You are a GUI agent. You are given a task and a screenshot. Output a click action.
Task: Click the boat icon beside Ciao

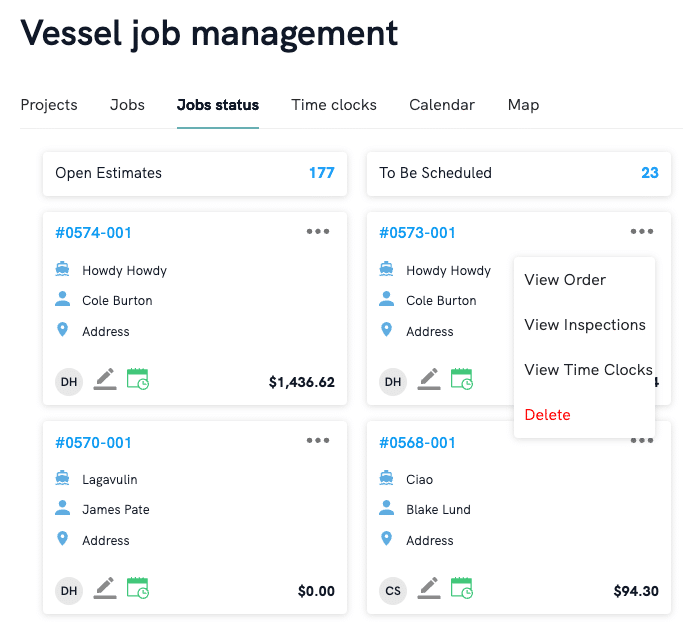386,478
